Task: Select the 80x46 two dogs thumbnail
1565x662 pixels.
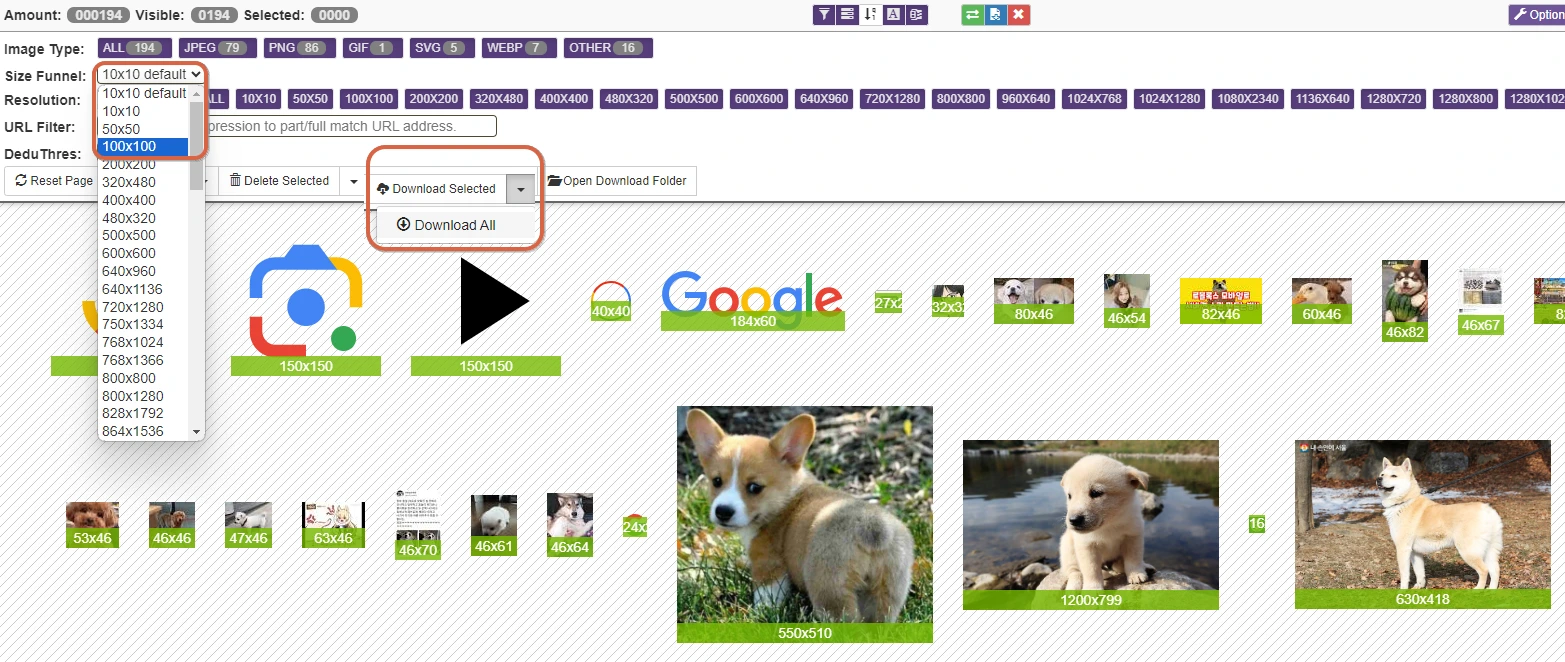Action: 1034,301
